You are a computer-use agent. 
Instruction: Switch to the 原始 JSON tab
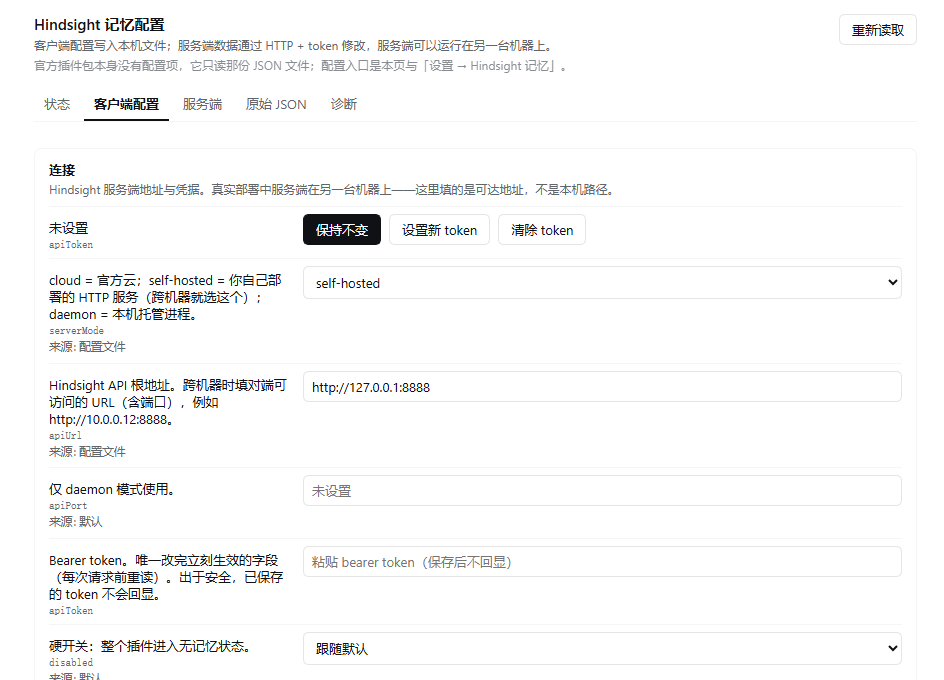(276, 104)
